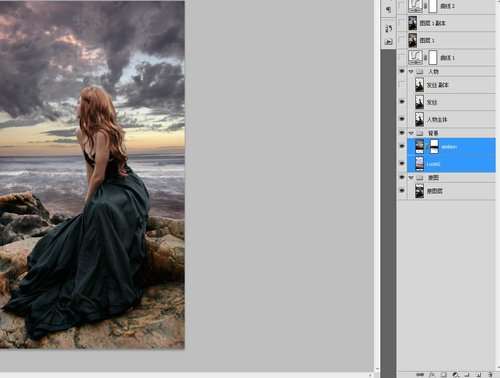Click the 原图层 layer thumbnail

pyautogui.click(x=419, y=191)
